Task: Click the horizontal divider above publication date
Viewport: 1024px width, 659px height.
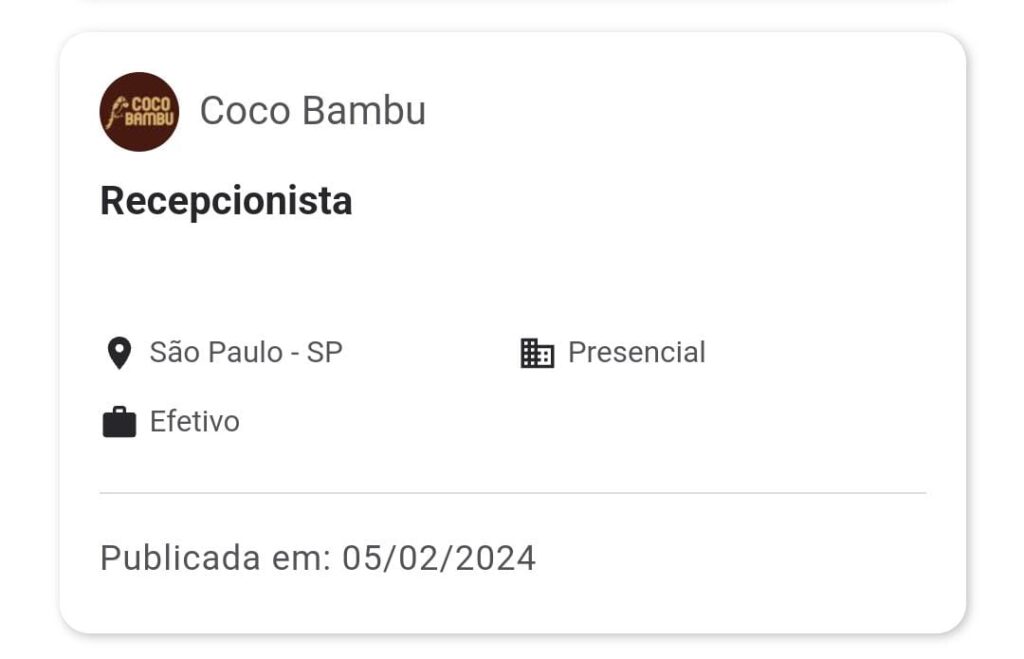Action: [x=513, y=493]
